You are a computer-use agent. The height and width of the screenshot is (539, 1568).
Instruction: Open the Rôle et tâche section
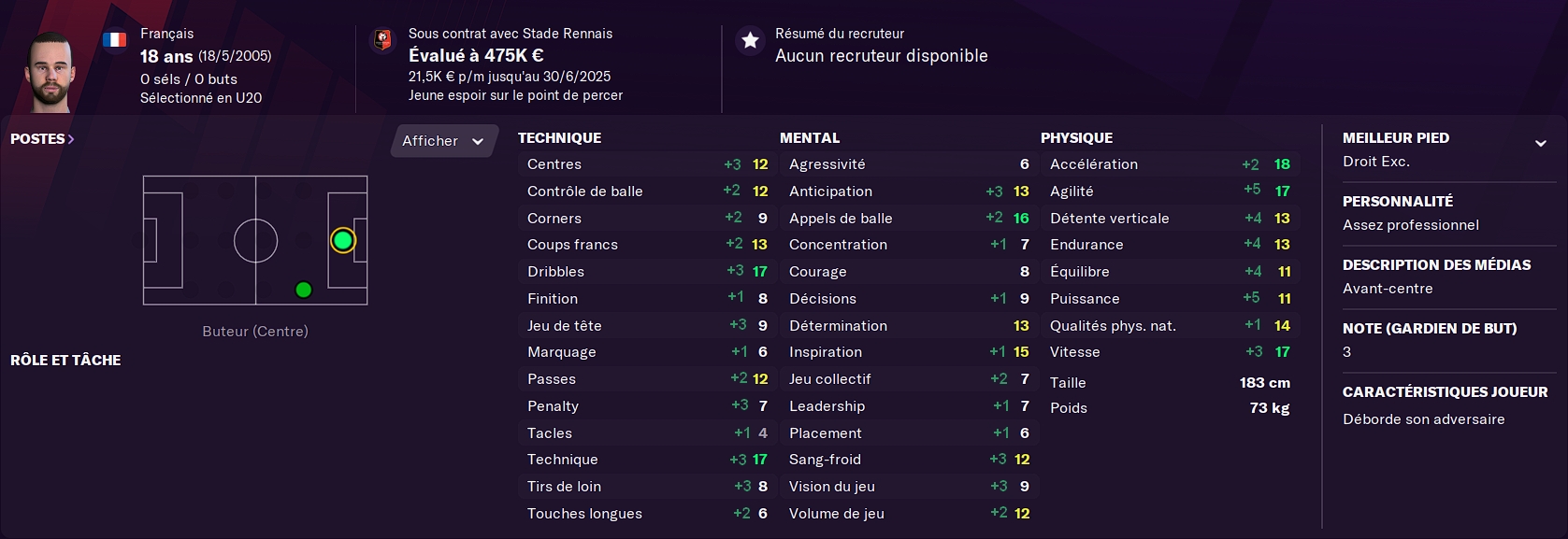point(65,360)
